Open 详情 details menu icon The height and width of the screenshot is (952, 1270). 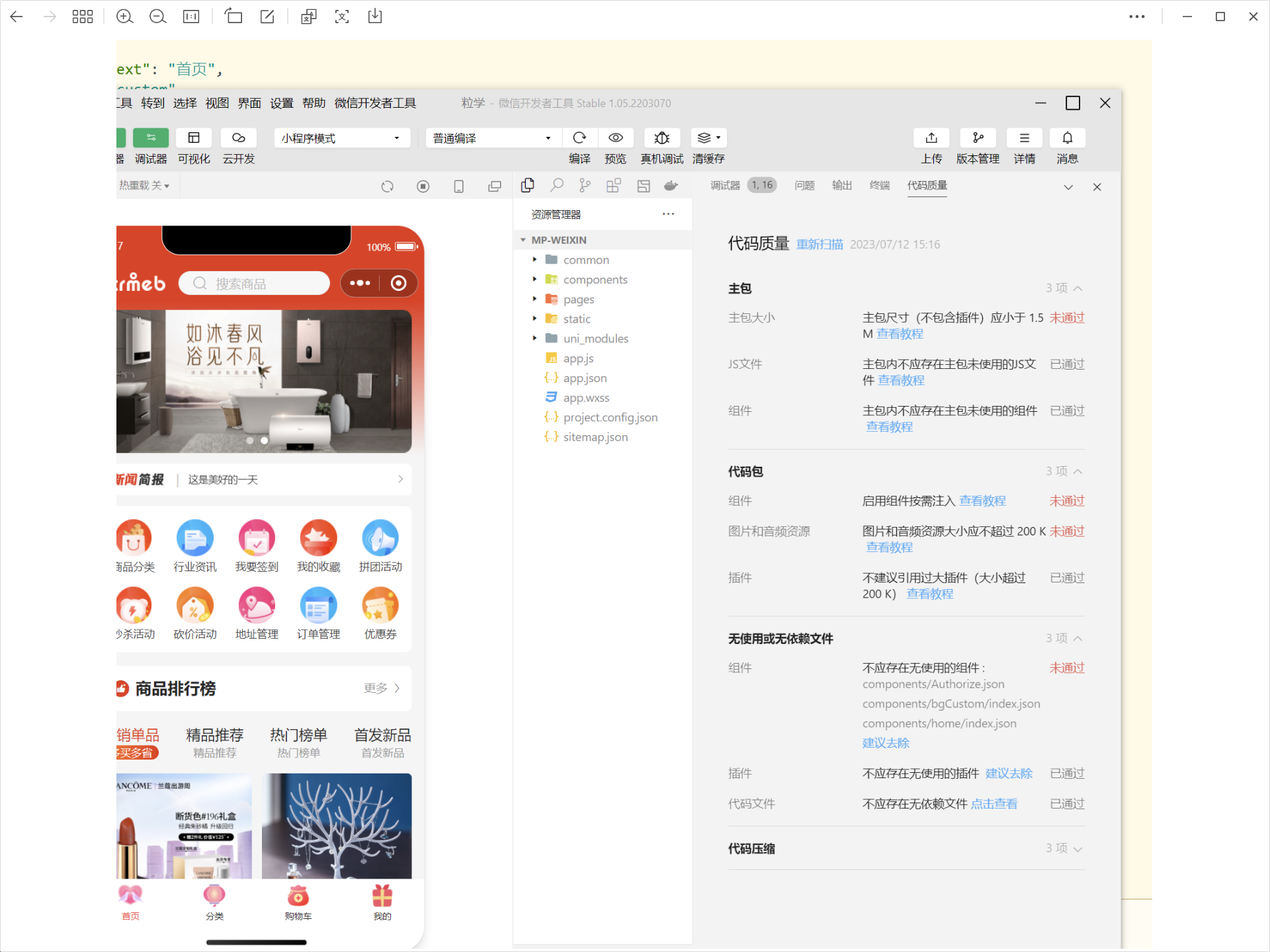[x=1024, y=138]
